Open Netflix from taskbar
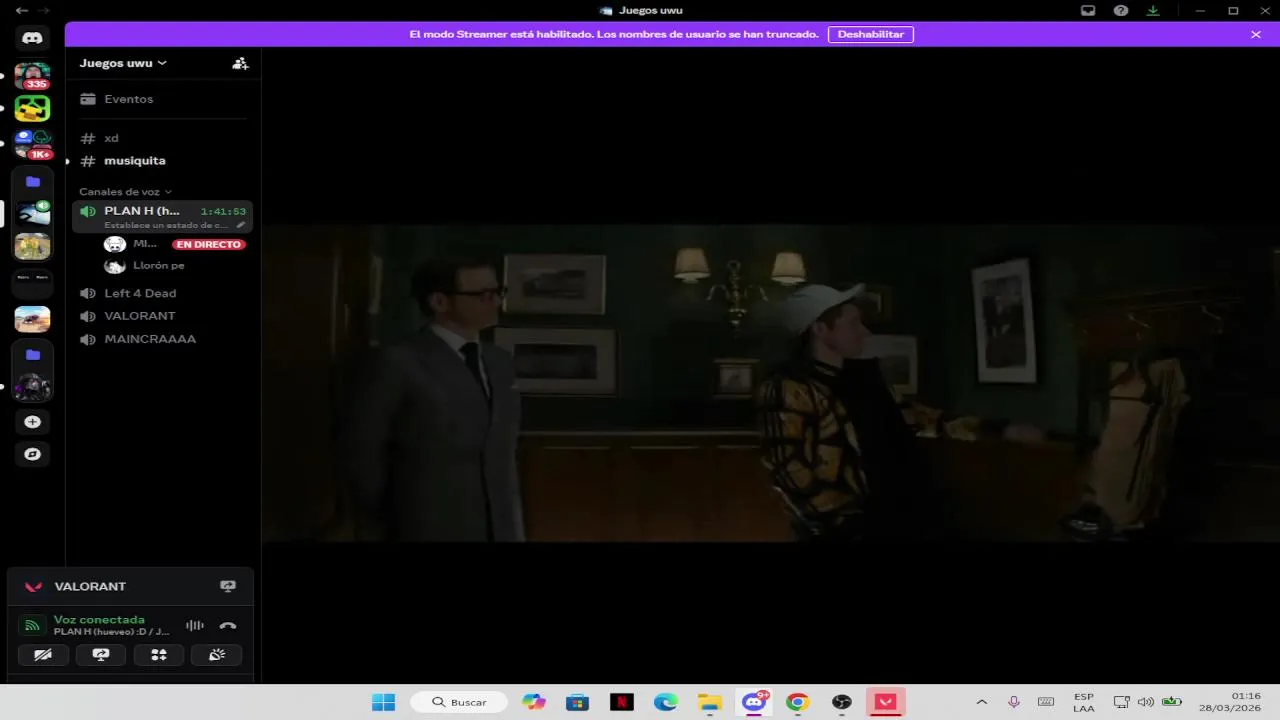 point(622,702)
